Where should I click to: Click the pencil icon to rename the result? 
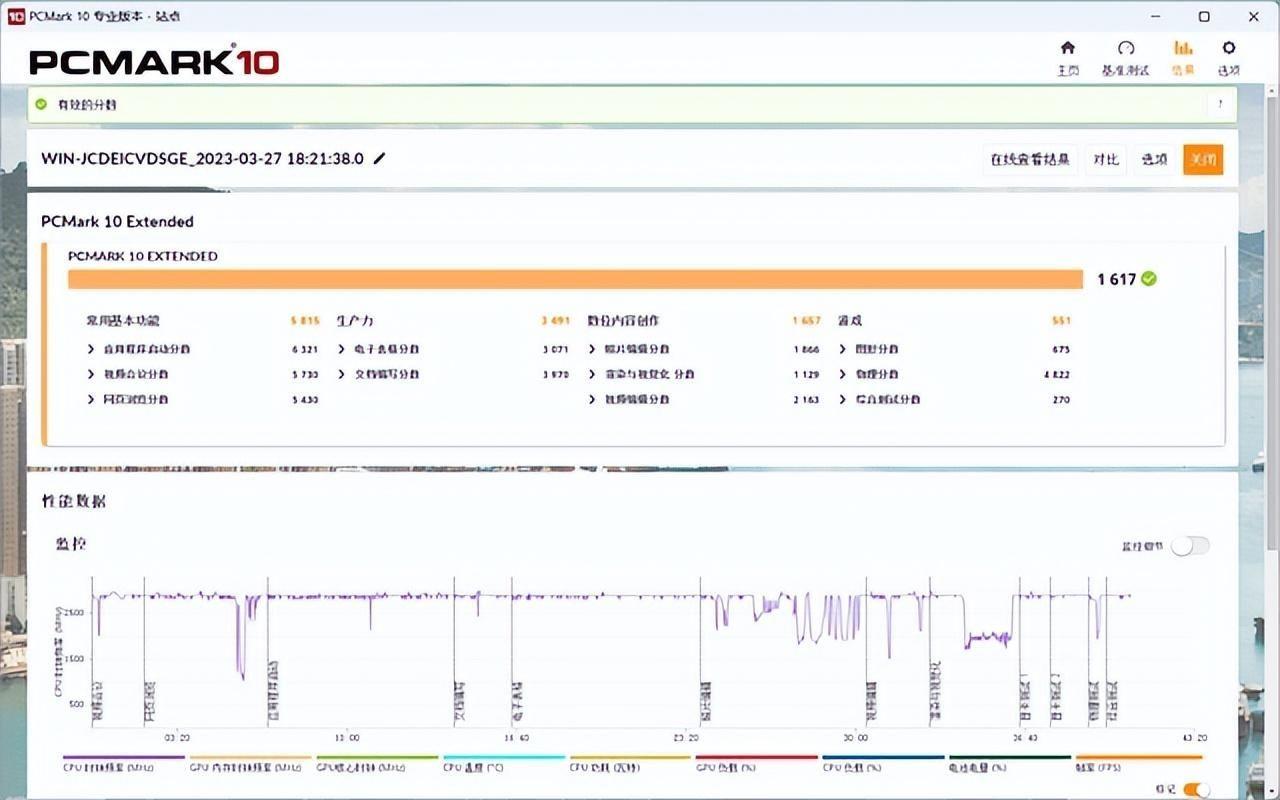380,159
